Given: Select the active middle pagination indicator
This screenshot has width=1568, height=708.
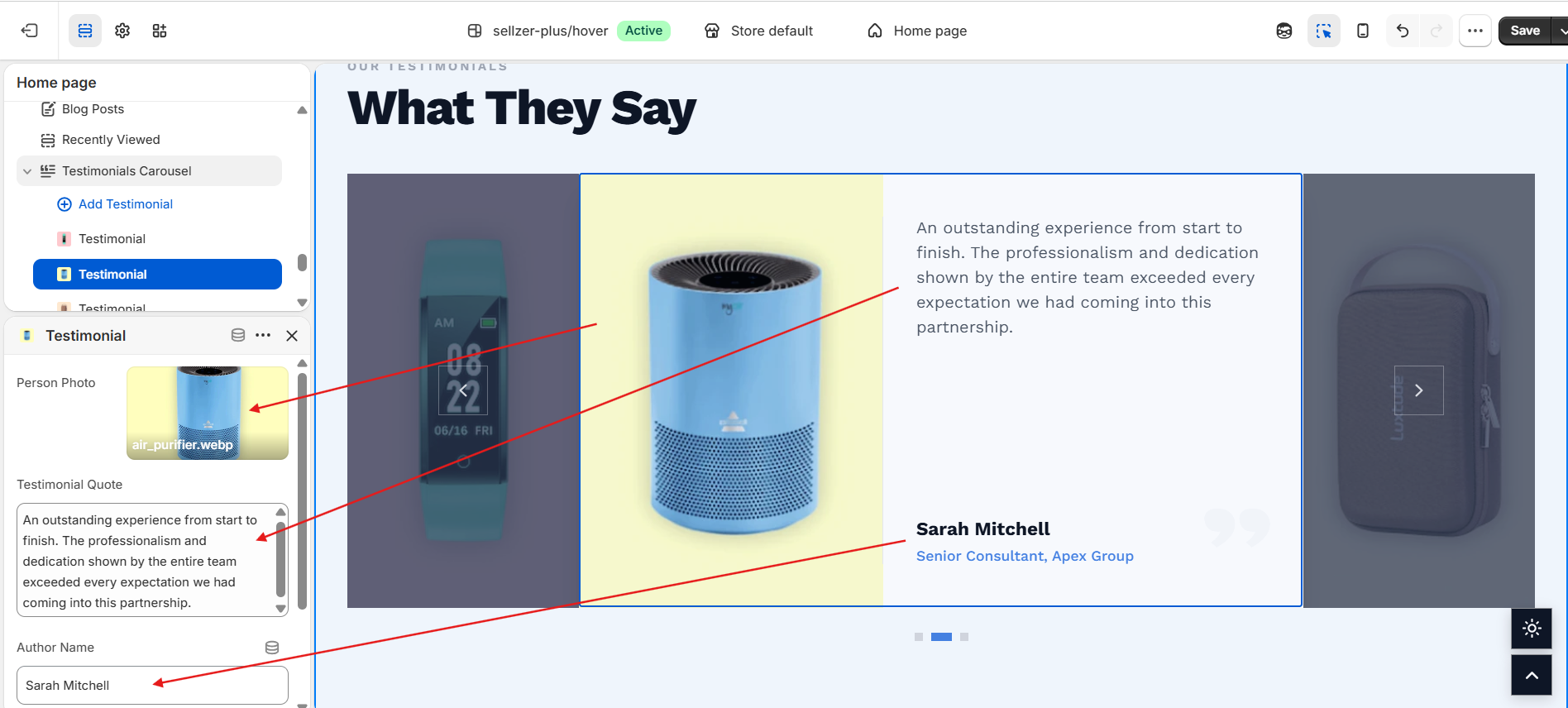Looking at the screenshot, I should click(941, 637).
